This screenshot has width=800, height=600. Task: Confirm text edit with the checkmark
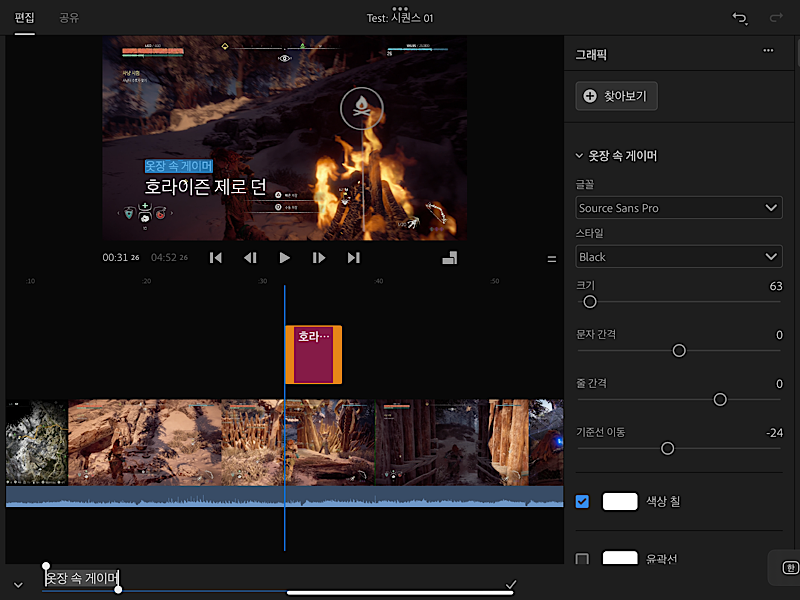click(x=511, y=584)
